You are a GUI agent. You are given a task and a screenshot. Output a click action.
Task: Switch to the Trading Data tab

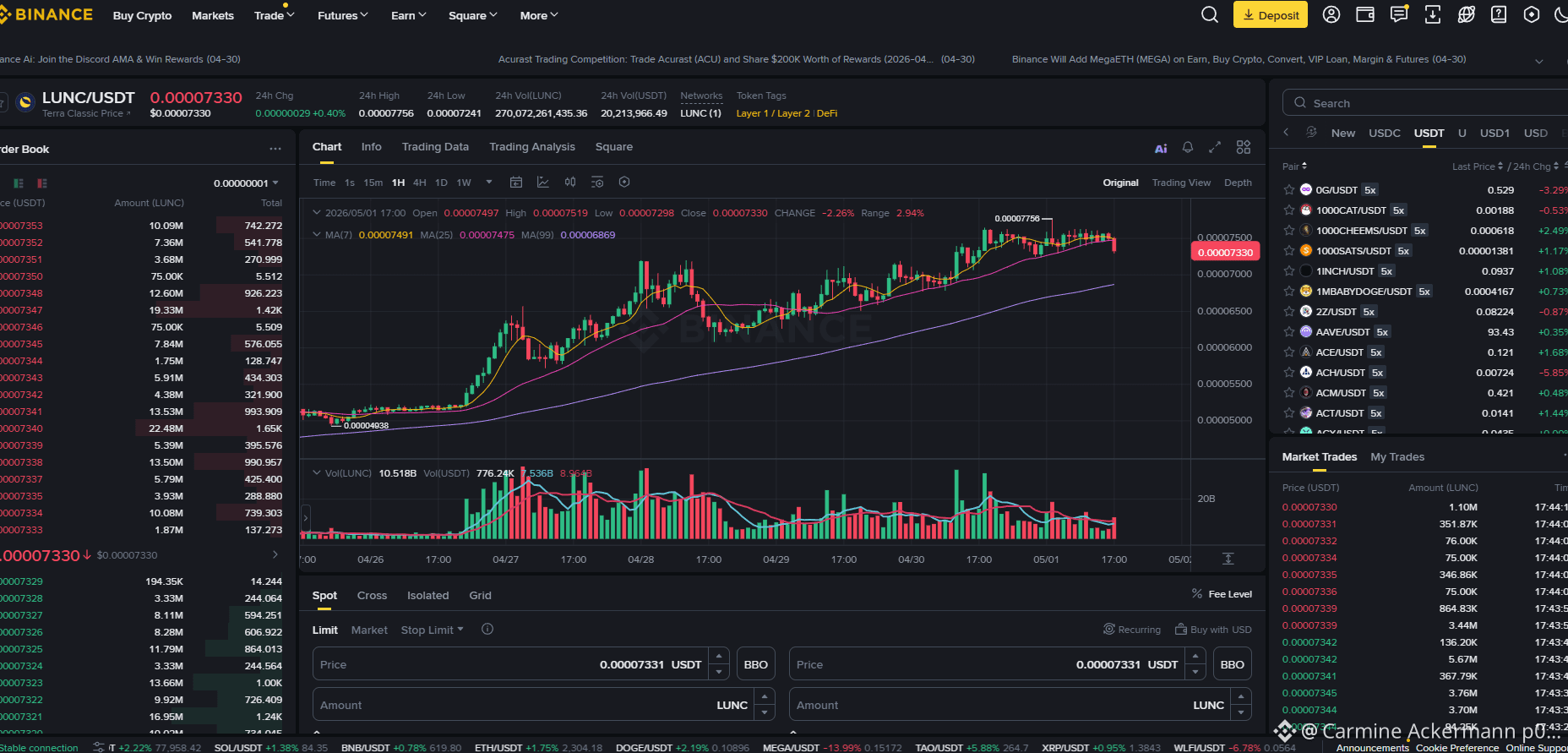435,147
